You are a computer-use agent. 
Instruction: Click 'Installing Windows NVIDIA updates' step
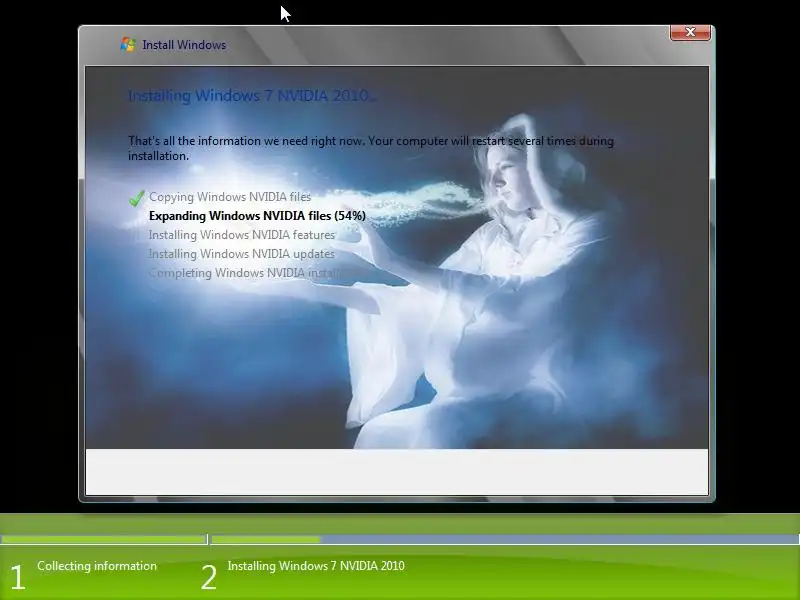point(241,254)
